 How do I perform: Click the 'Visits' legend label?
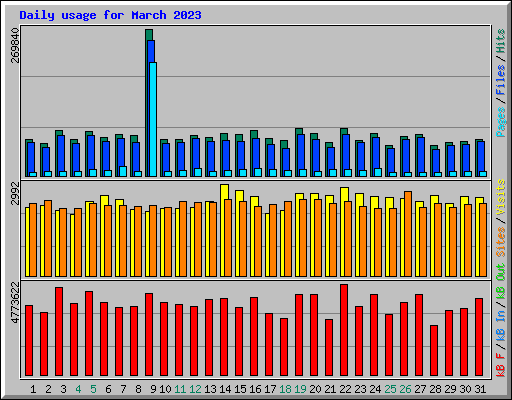tap(501, 198)
